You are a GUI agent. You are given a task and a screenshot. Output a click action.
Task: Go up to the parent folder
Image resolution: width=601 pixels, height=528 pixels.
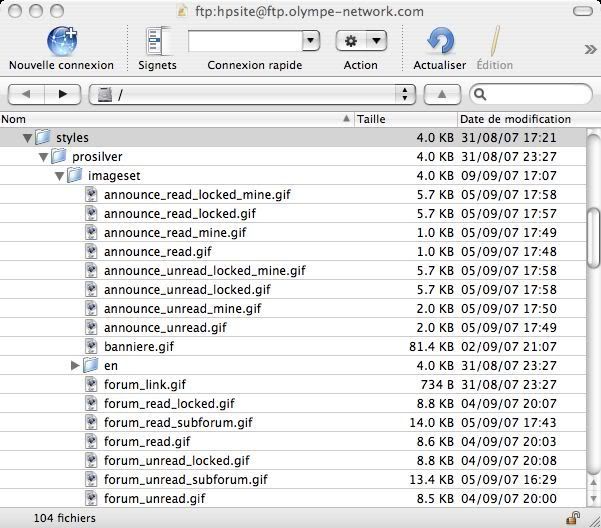point(442,94)
